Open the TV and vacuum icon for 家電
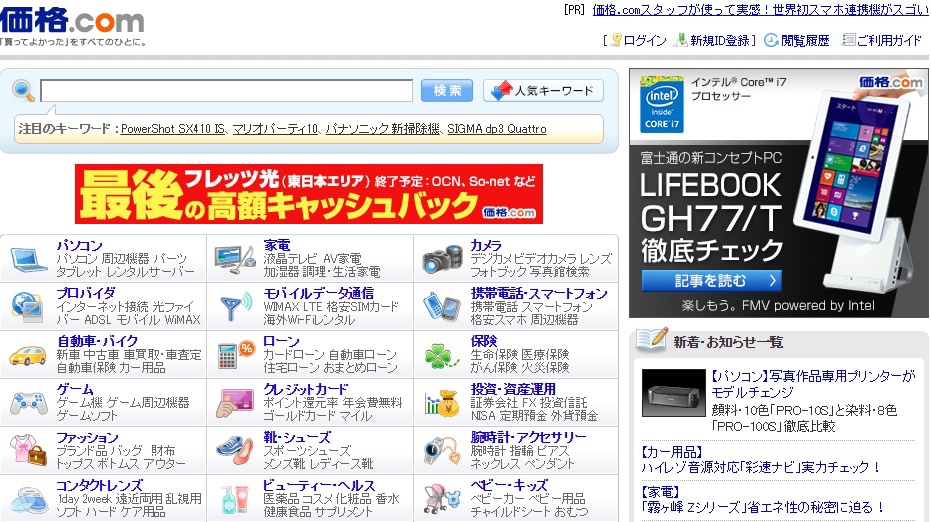This screenshot has height=522, width=931. [x=235, y=260]
